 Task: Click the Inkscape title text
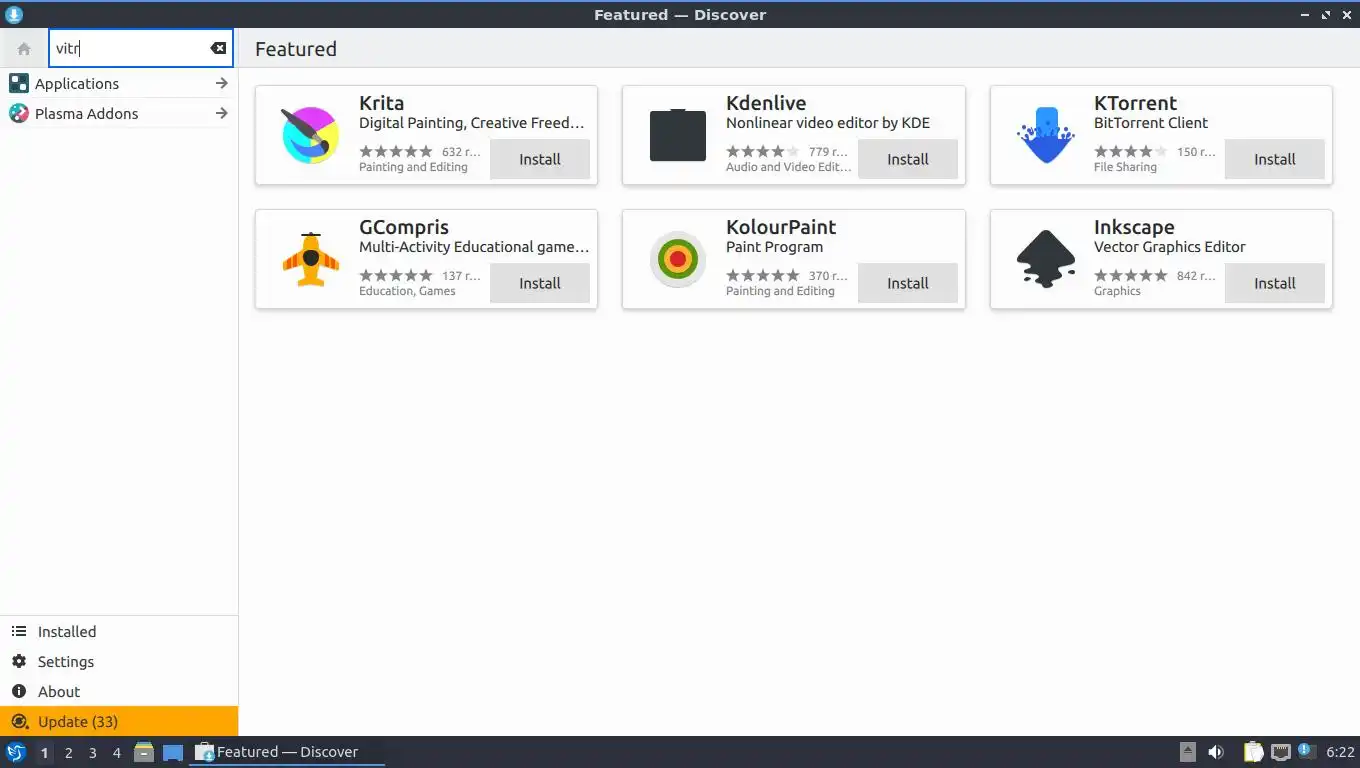click(1134, 227)
